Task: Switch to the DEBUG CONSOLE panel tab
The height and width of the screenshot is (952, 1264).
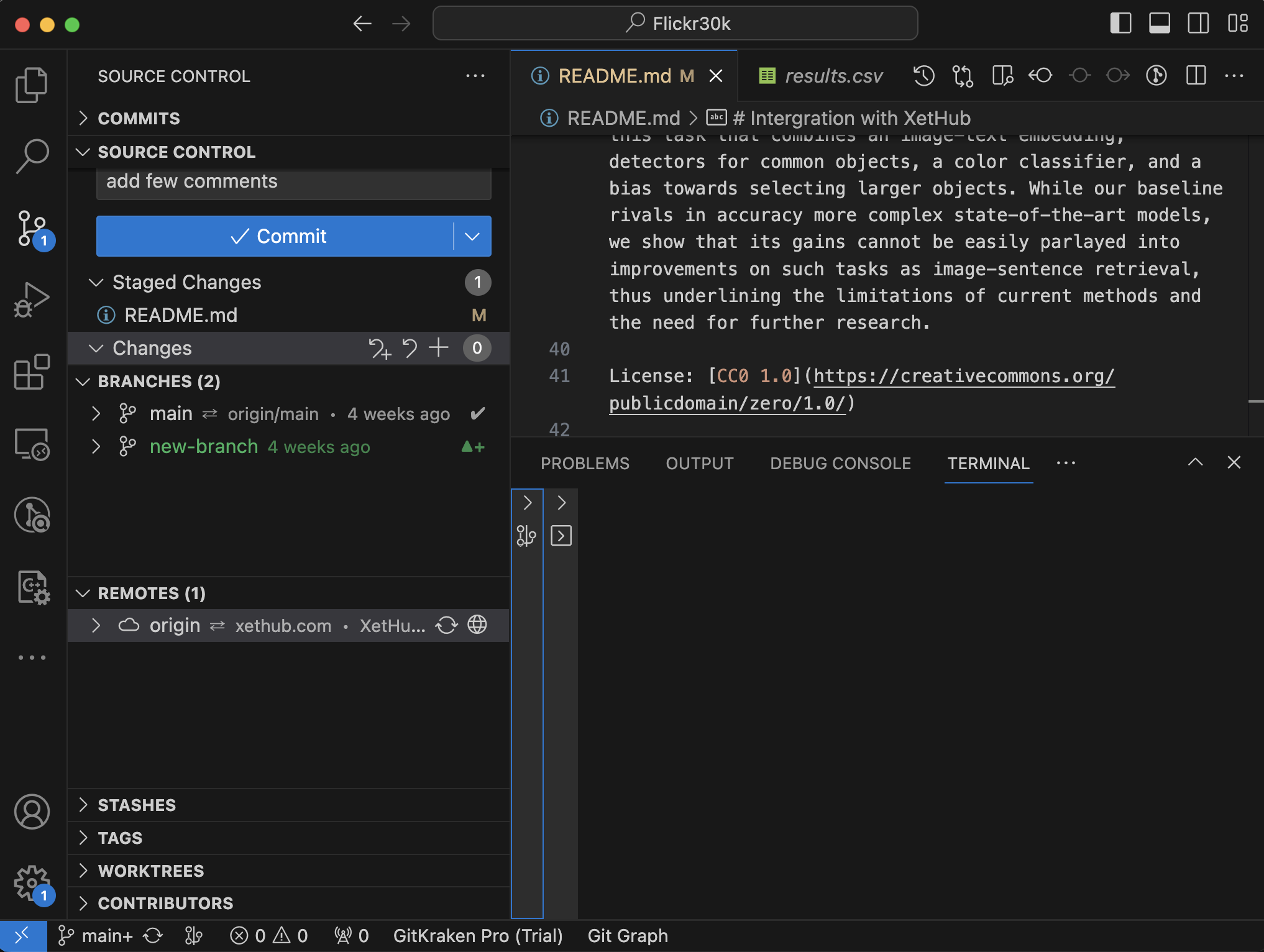Action: point(840,464)
